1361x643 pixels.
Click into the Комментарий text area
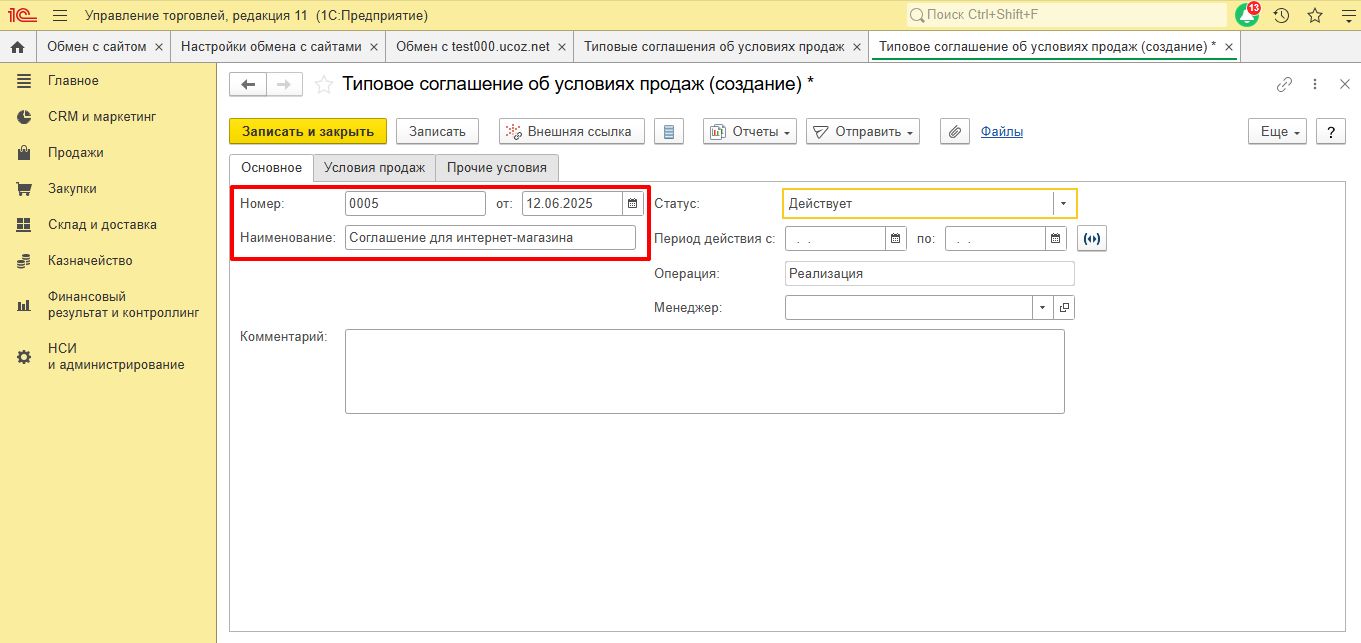[x=704, y=371]
